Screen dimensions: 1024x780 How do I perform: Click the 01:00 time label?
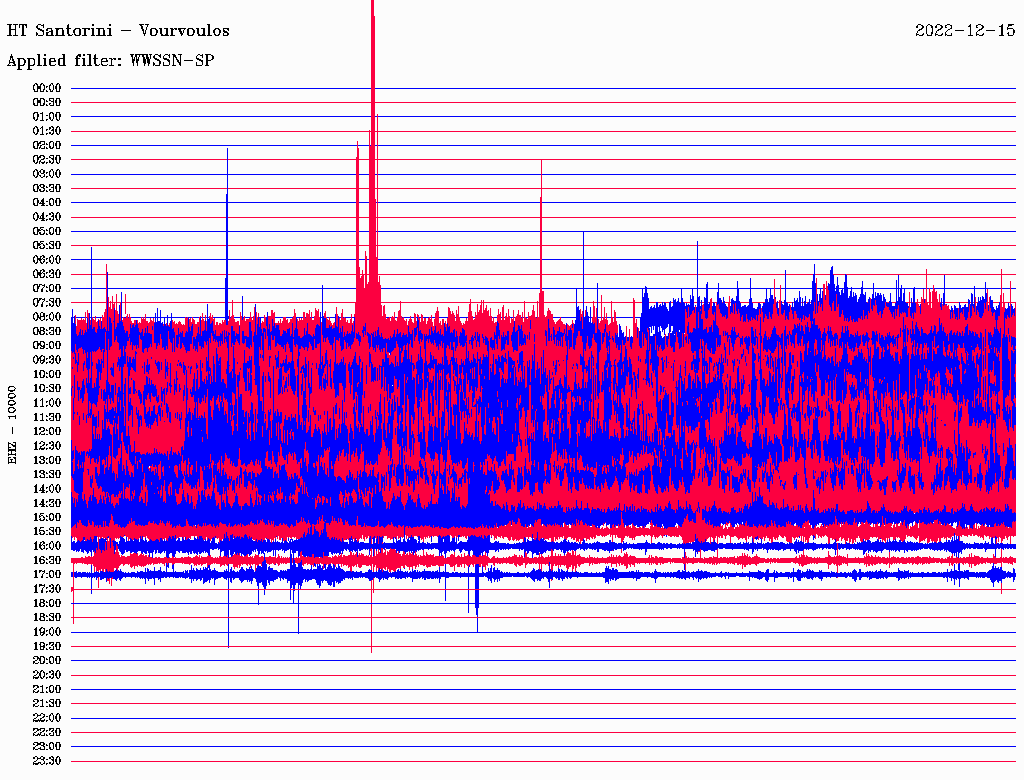pyautogui.click(x=47, y=117)
